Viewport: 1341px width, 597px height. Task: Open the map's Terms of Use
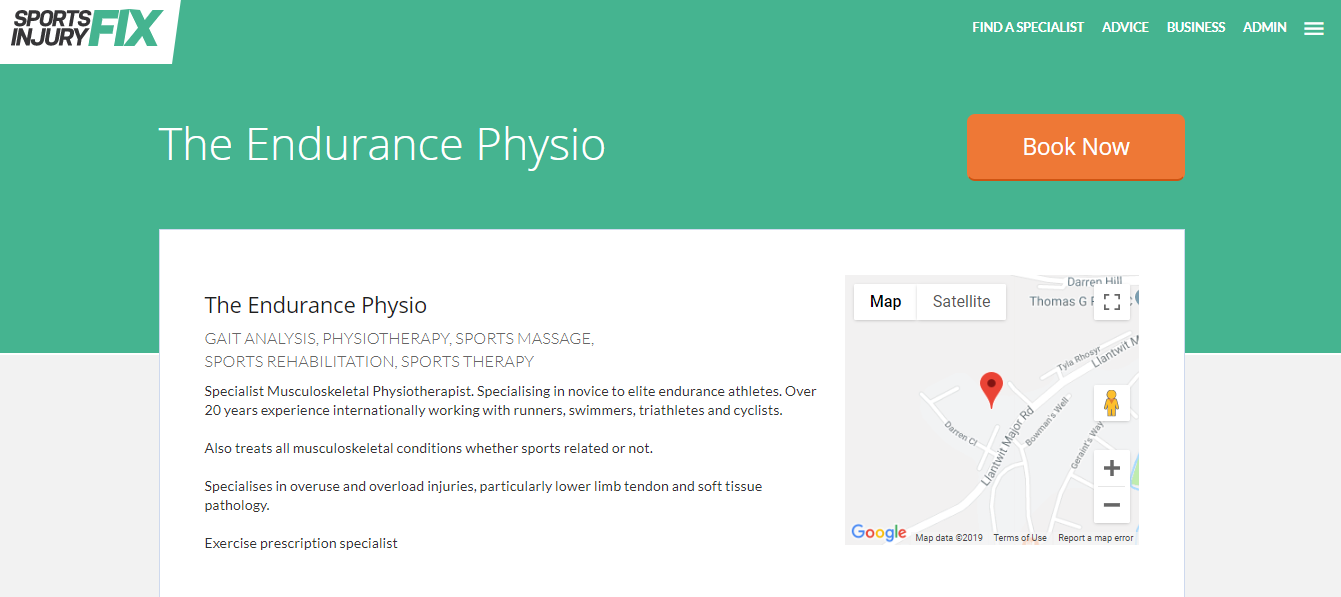coord(1019,537)
